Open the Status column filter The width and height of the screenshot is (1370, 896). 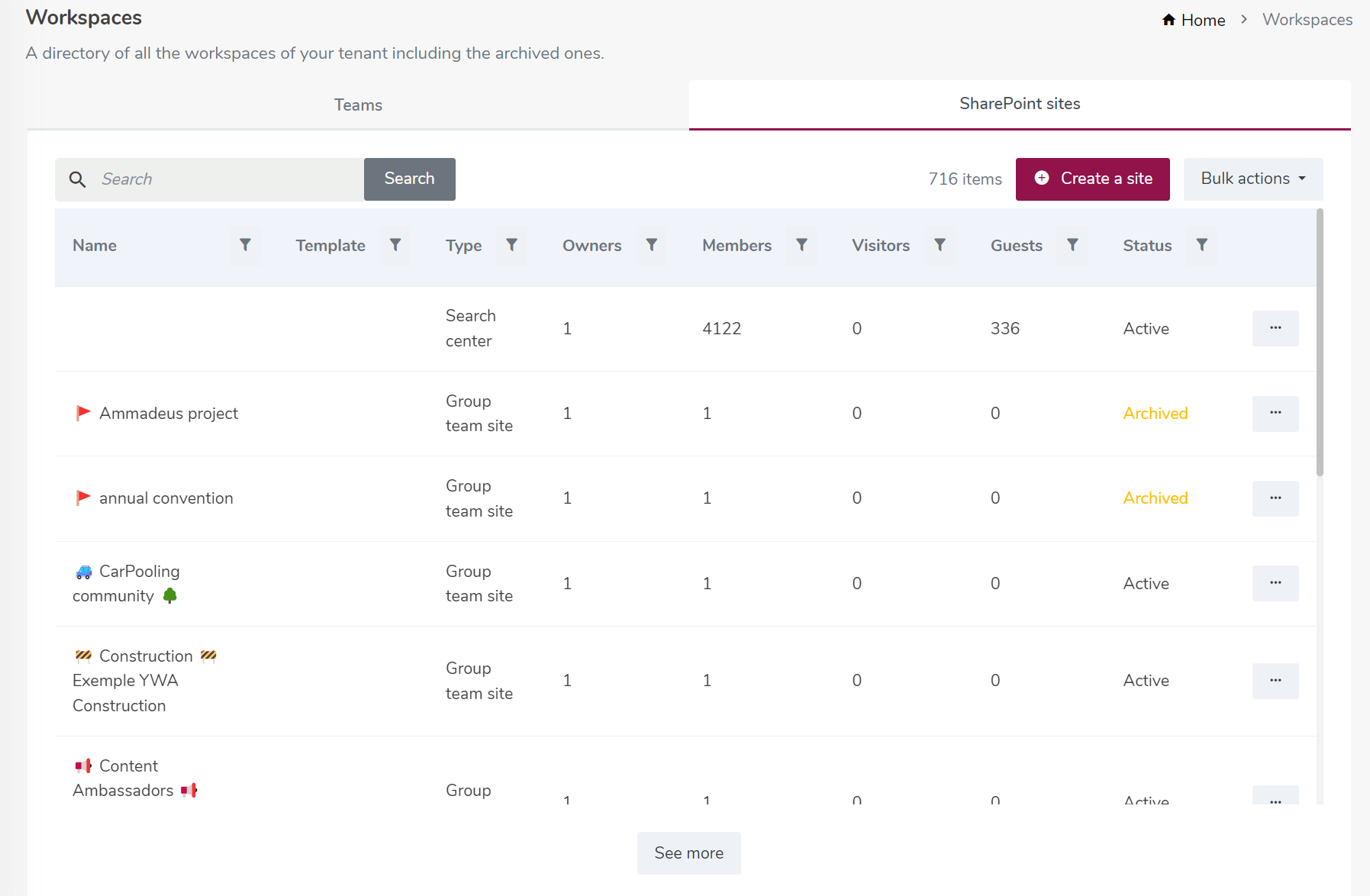(1201, 245)
